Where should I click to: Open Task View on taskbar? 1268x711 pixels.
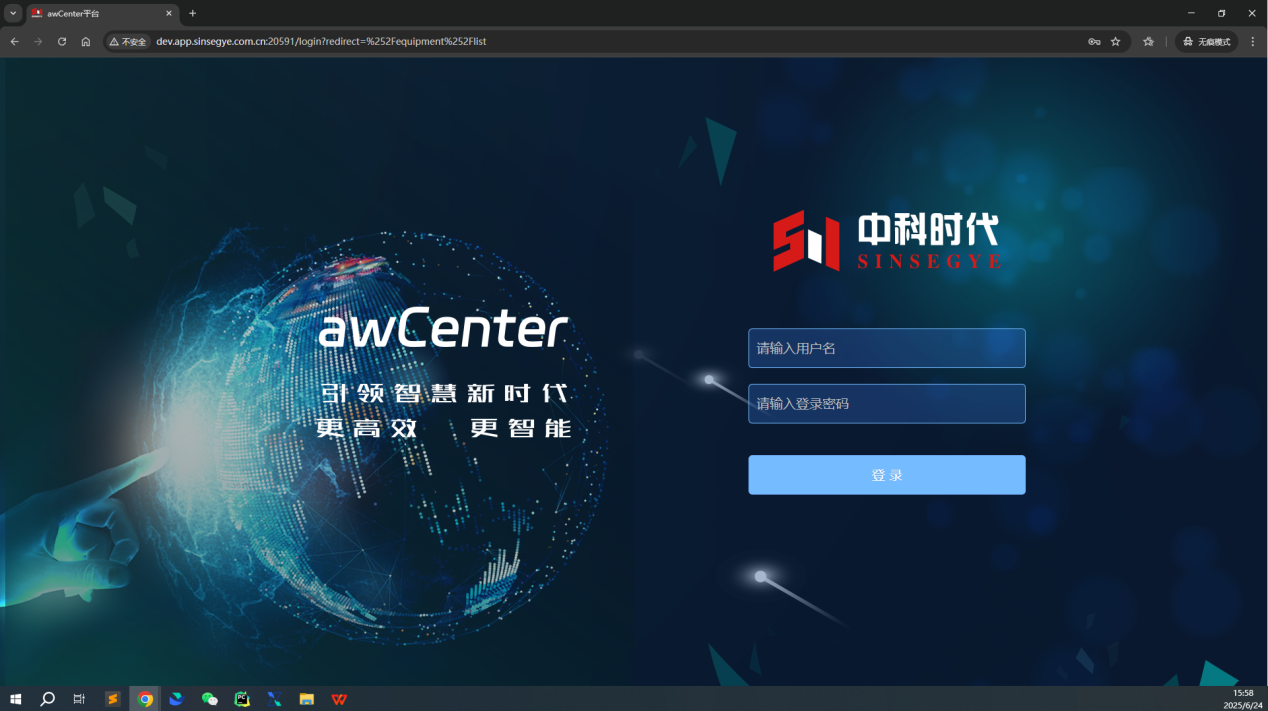[x=79, y=699]
